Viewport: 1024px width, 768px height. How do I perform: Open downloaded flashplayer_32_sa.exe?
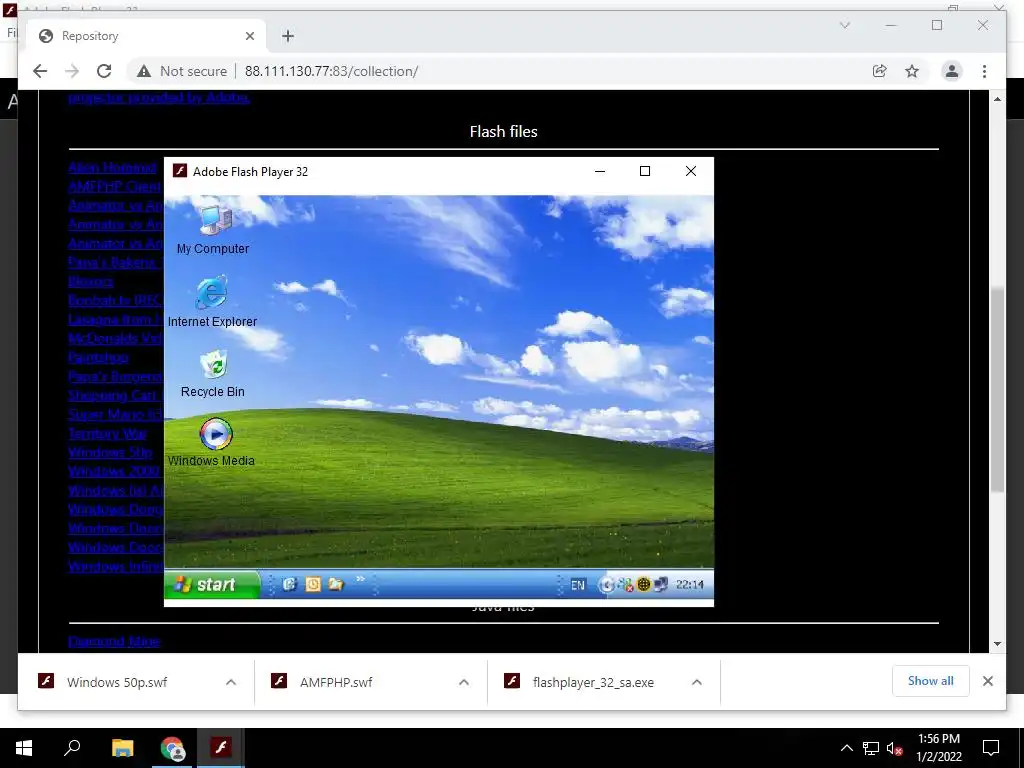click(x=593, y=682)
